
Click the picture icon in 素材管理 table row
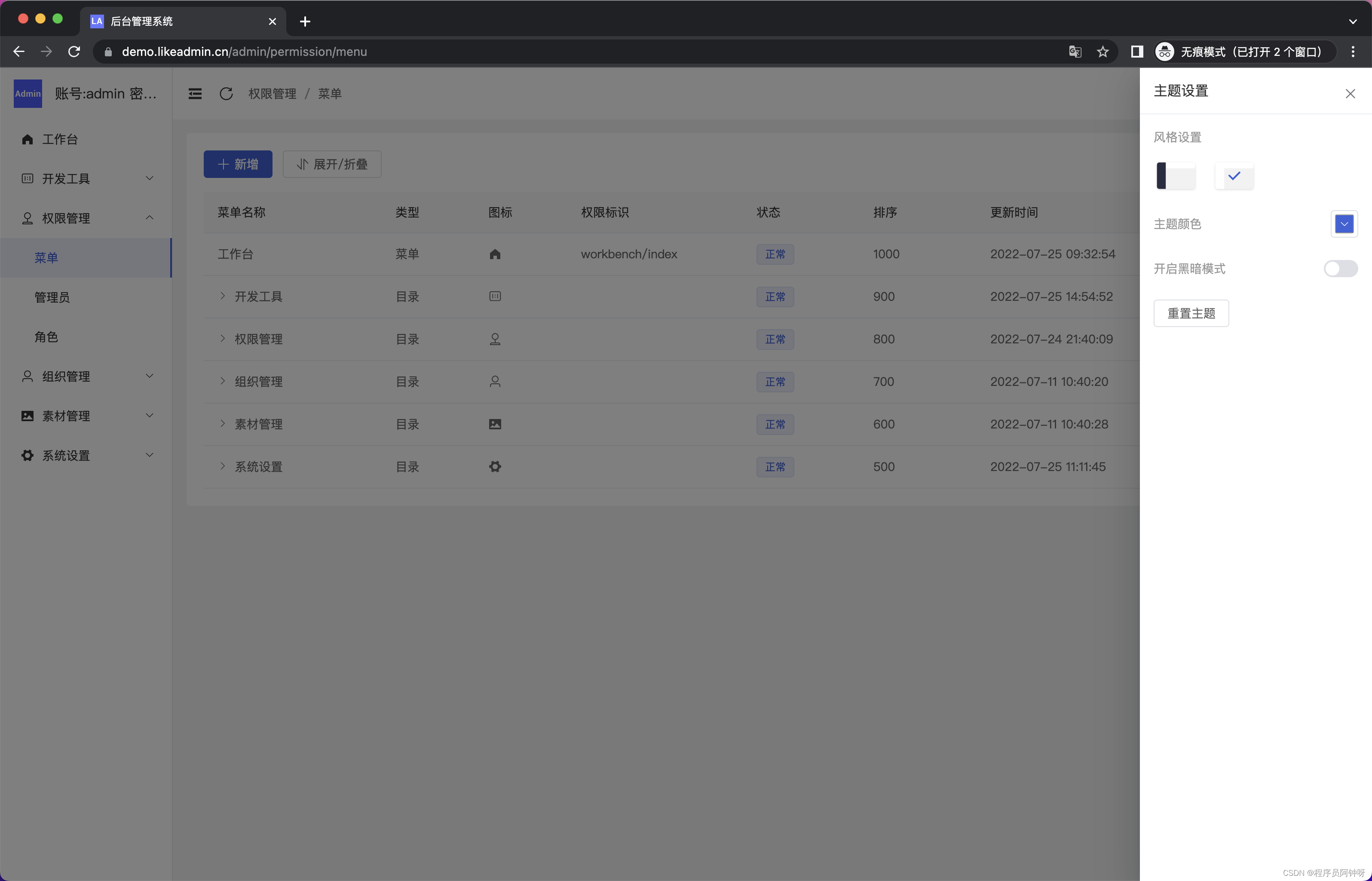[x=495, y=424]
